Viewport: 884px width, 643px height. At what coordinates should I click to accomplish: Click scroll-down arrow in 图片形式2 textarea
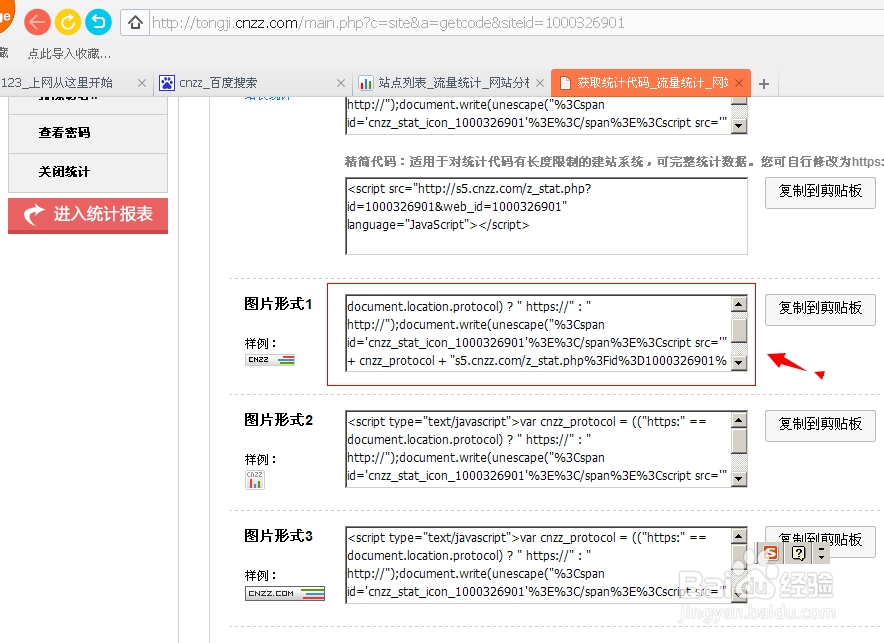(739, 479)
